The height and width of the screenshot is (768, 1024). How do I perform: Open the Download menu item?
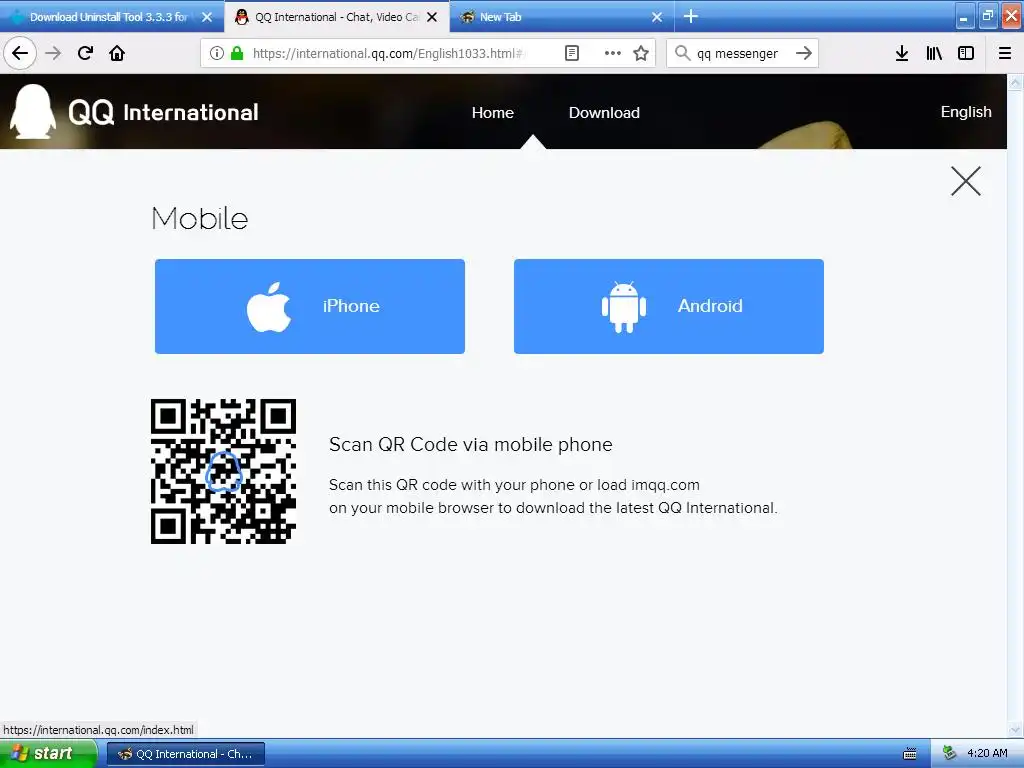click(x=604, y=112)
